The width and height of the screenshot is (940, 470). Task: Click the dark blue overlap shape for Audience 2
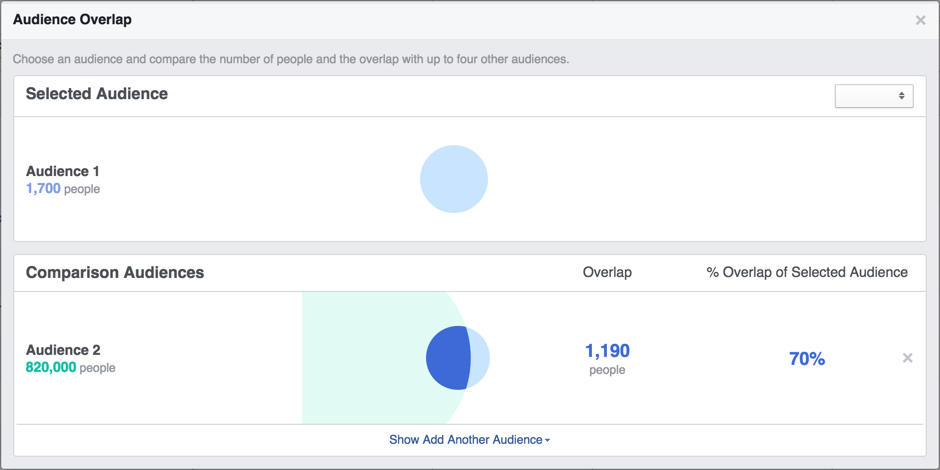click(448, 358)
